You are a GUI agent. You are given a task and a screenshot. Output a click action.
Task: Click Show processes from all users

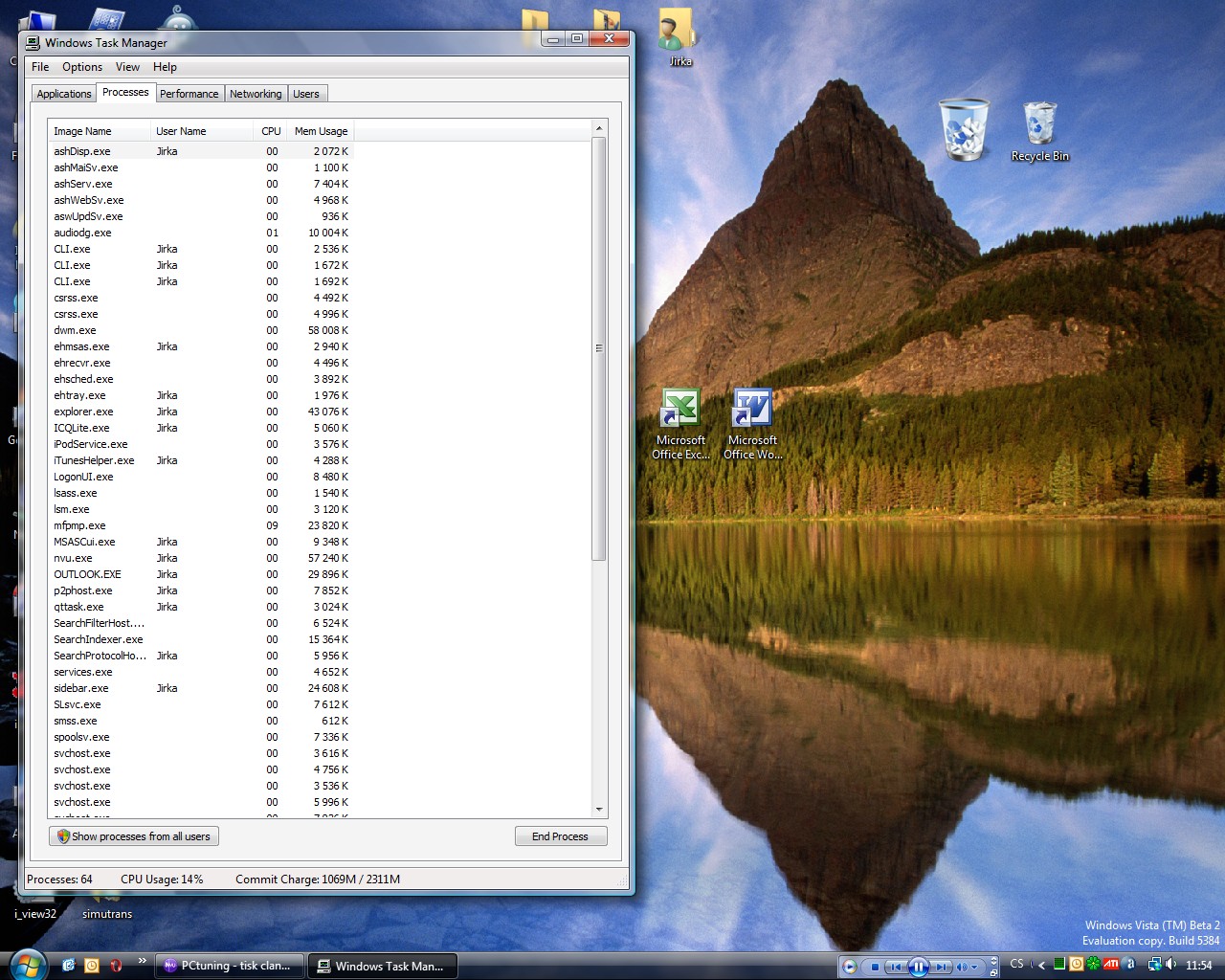(x=134, y=836)
